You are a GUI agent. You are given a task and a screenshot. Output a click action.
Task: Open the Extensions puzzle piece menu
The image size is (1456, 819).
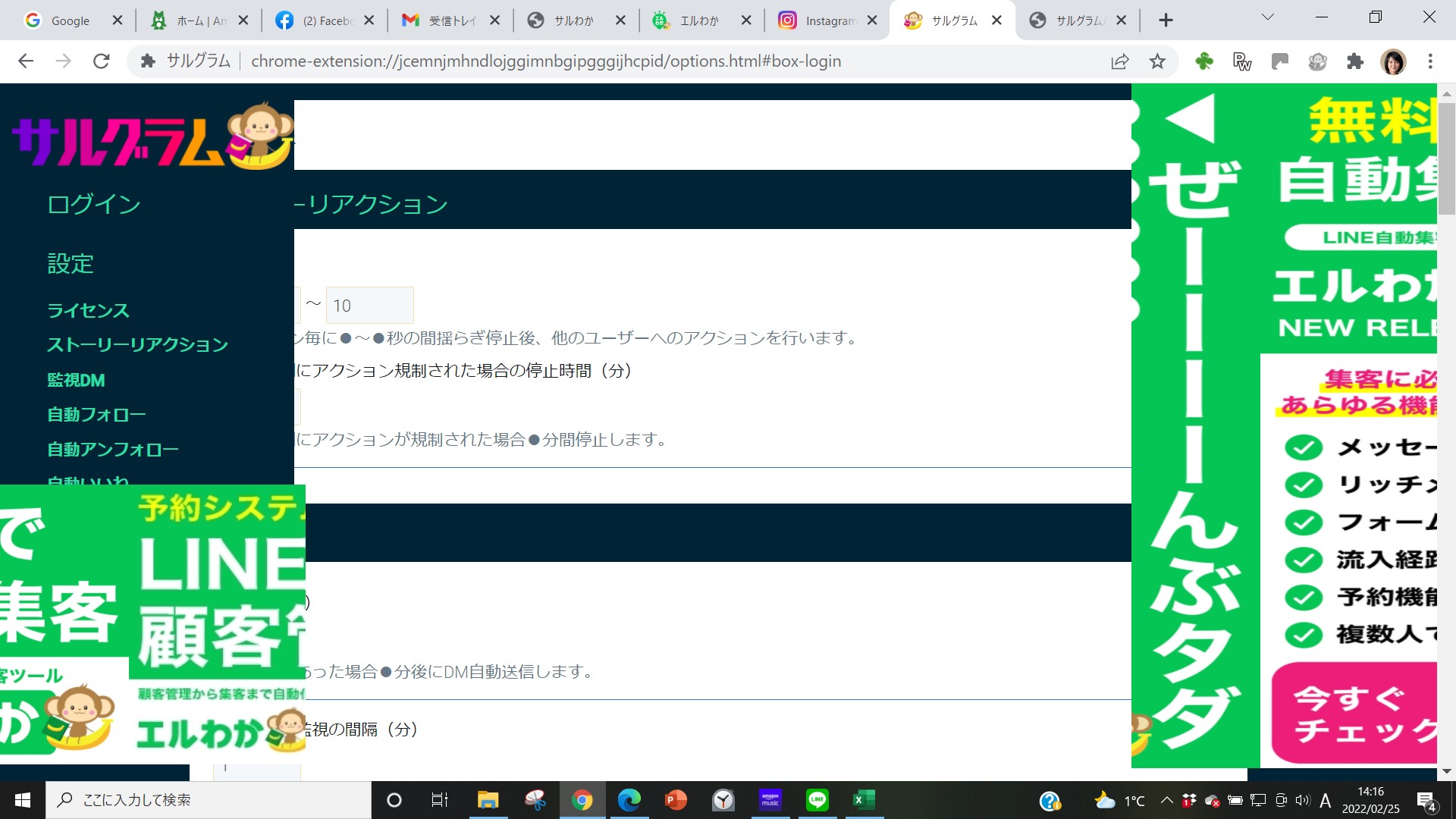(x=1355, y=61)
